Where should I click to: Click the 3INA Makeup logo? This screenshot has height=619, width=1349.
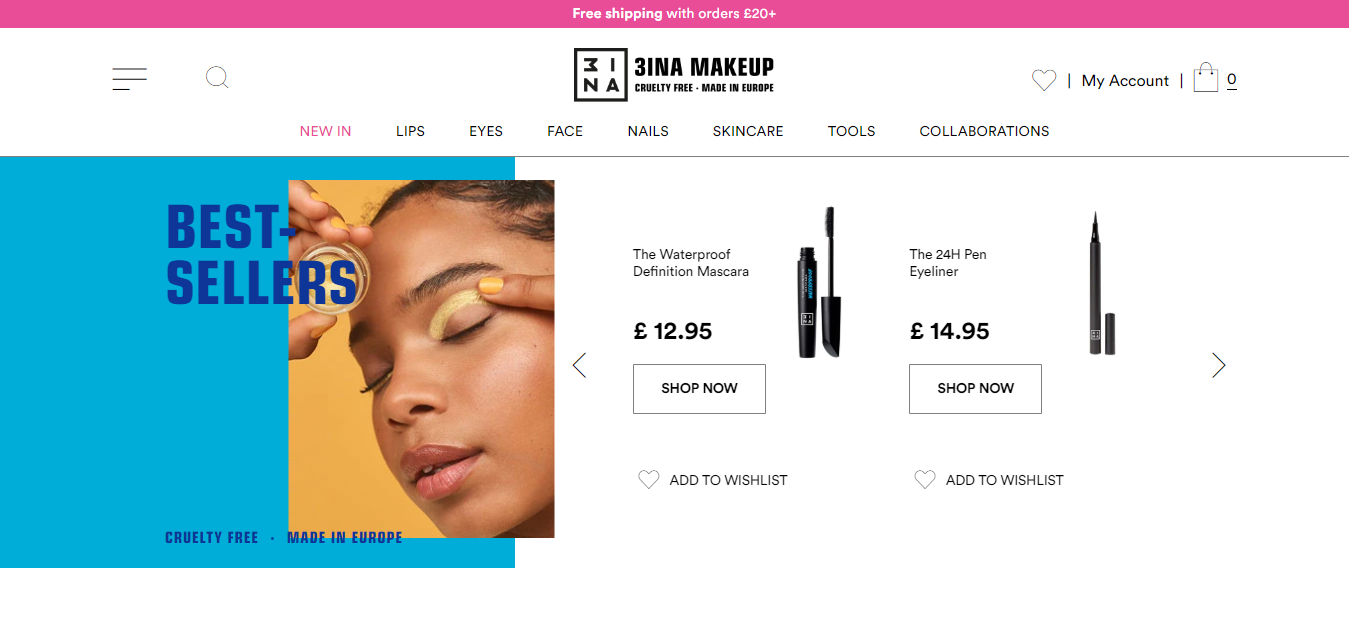(674, 75)
